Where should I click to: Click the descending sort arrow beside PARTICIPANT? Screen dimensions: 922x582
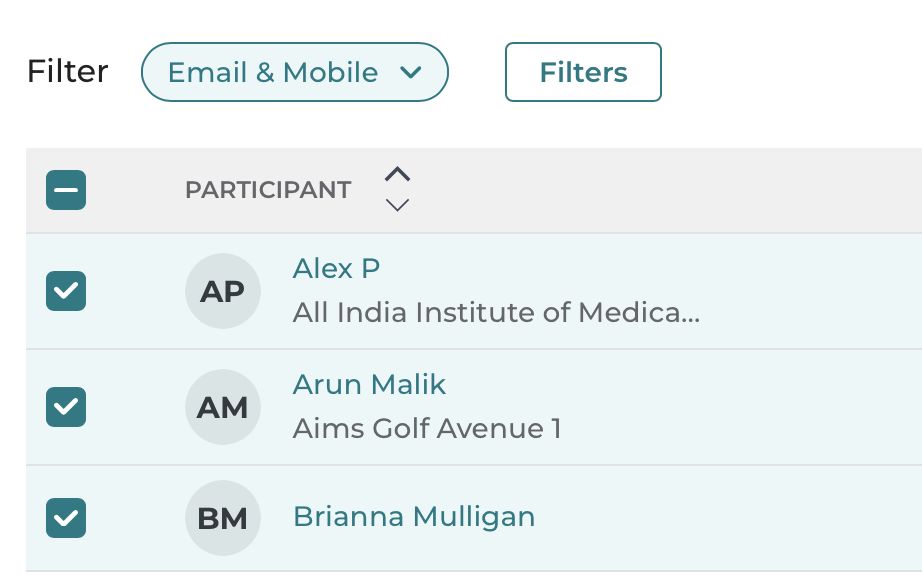(397, 205)
